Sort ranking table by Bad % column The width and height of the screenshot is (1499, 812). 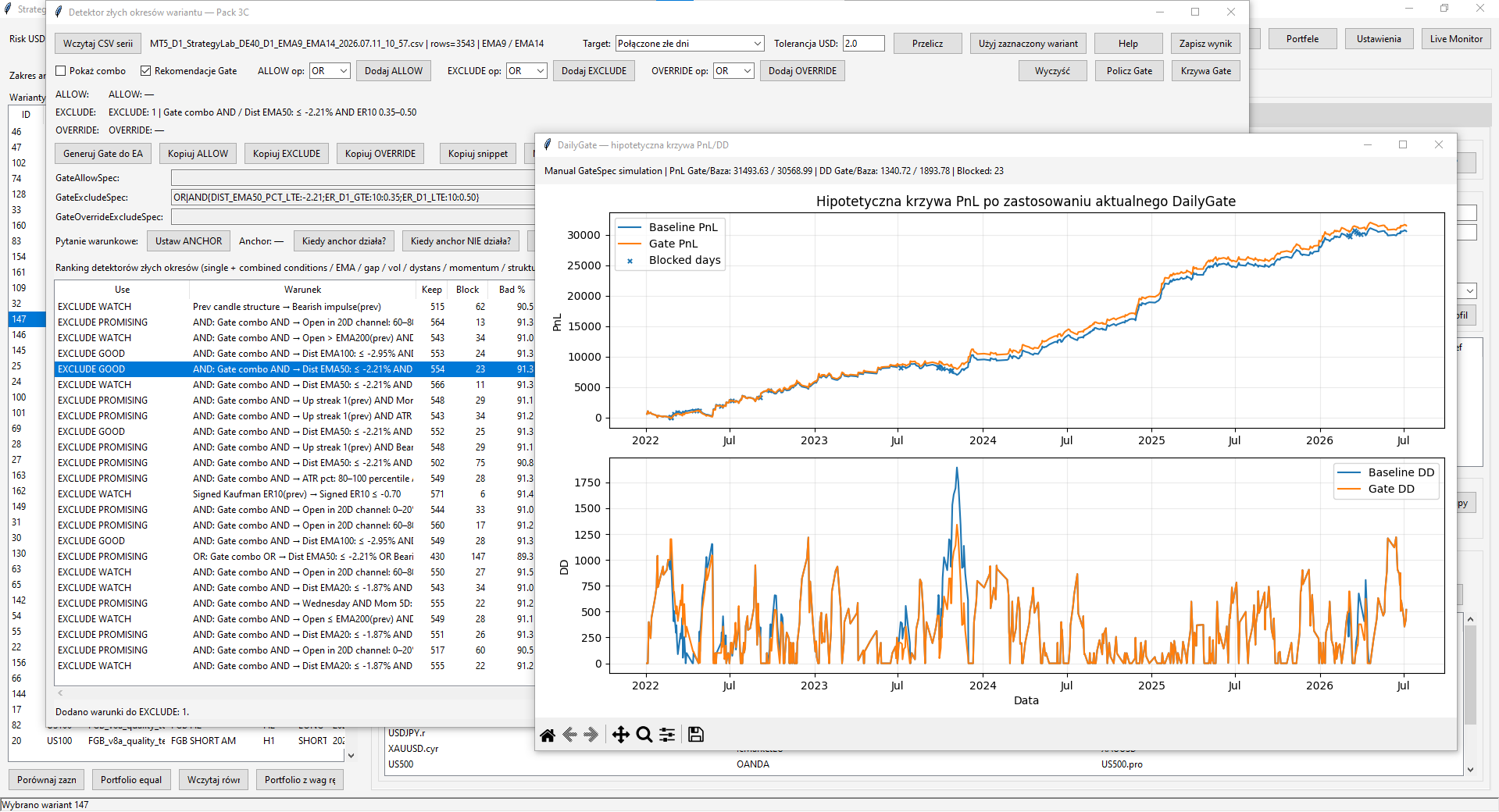pyautogui.click(x=512, y=290)
